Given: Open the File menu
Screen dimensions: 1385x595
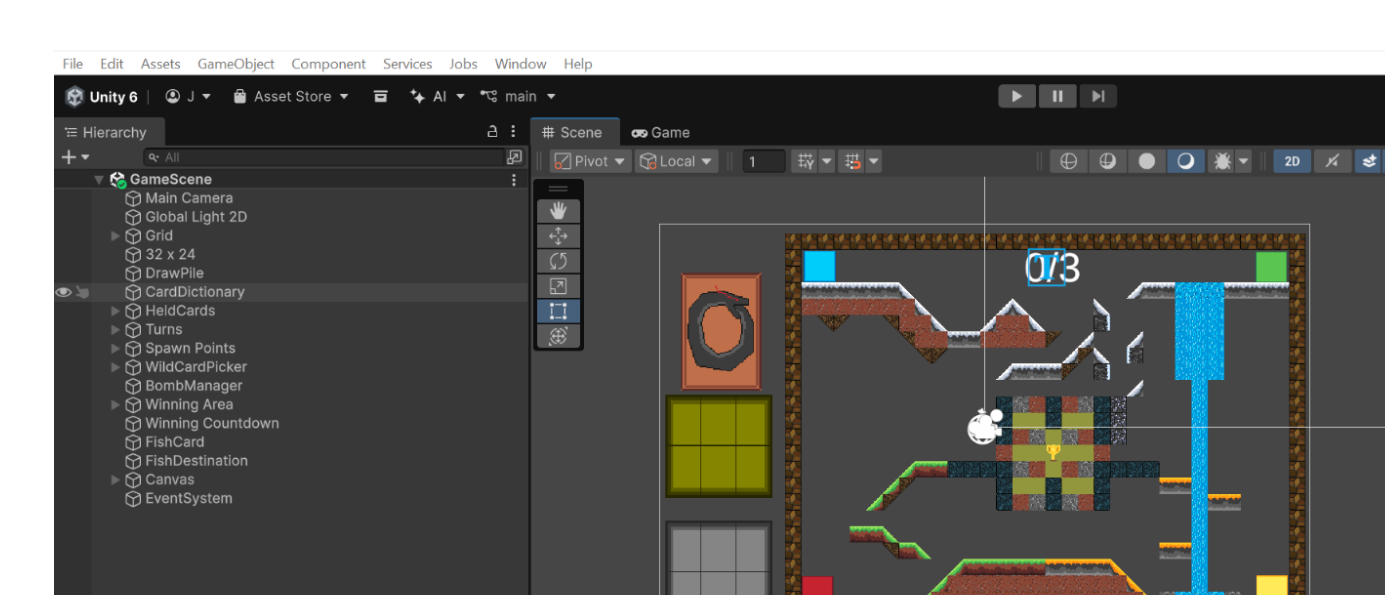Looking at the screenshot, I should [72, 64].
